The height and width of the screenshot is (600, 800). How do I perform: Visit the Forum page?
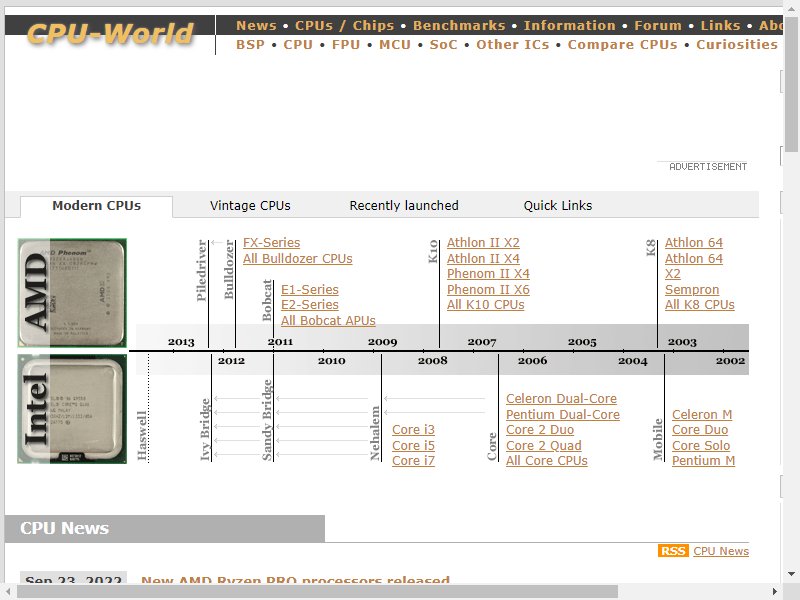pyautogui.click(x=658, y=26)
